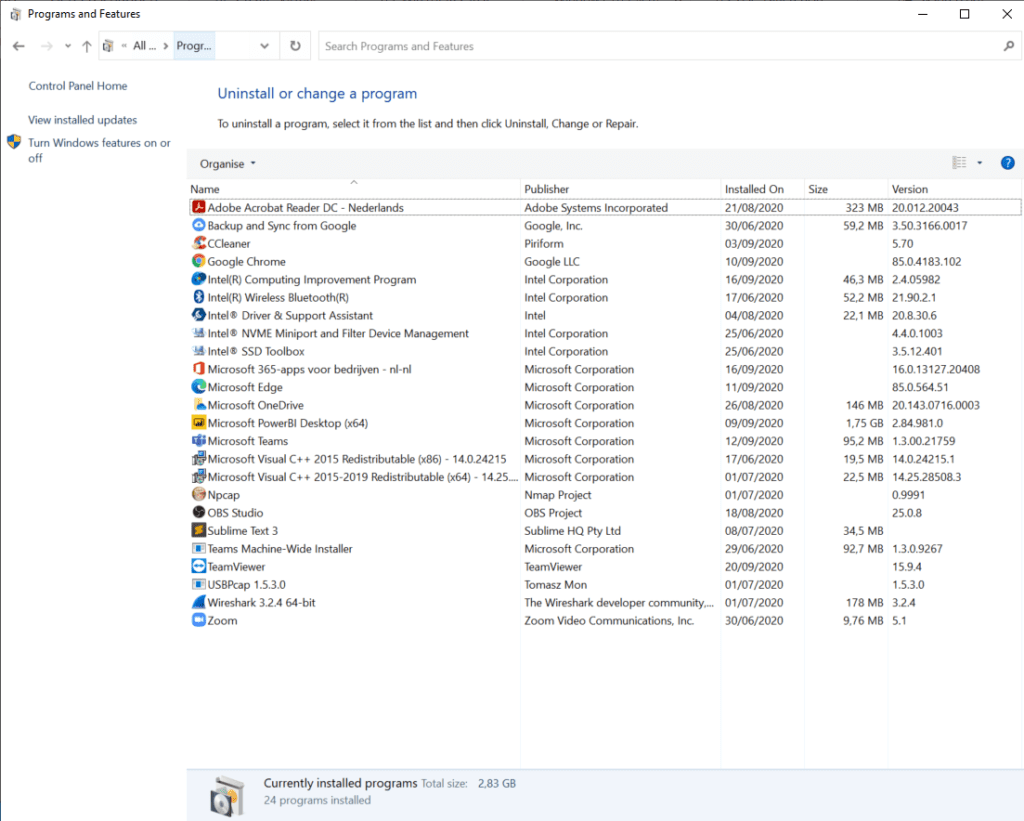Click the Zoom program icon
The width and height of the screenshot is (1024, 821).
[x=199, y=620]
